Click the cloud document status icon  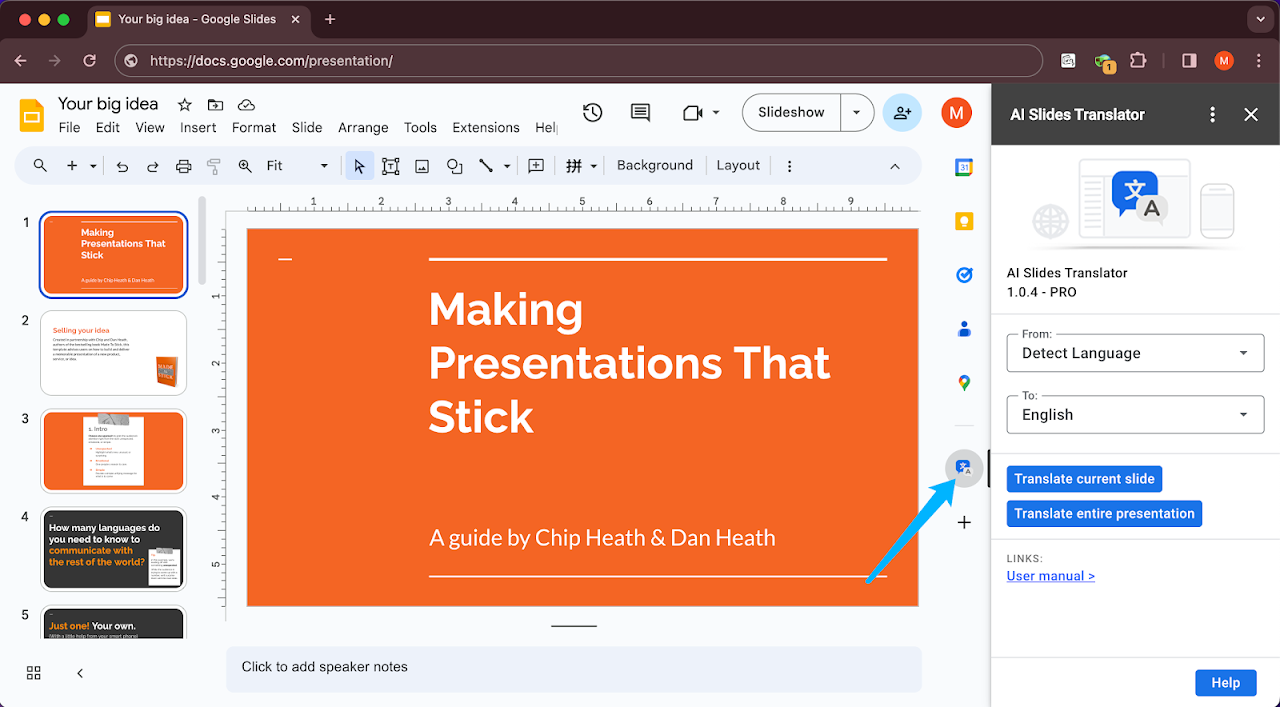pyautogui.click(x=246, y=105)
